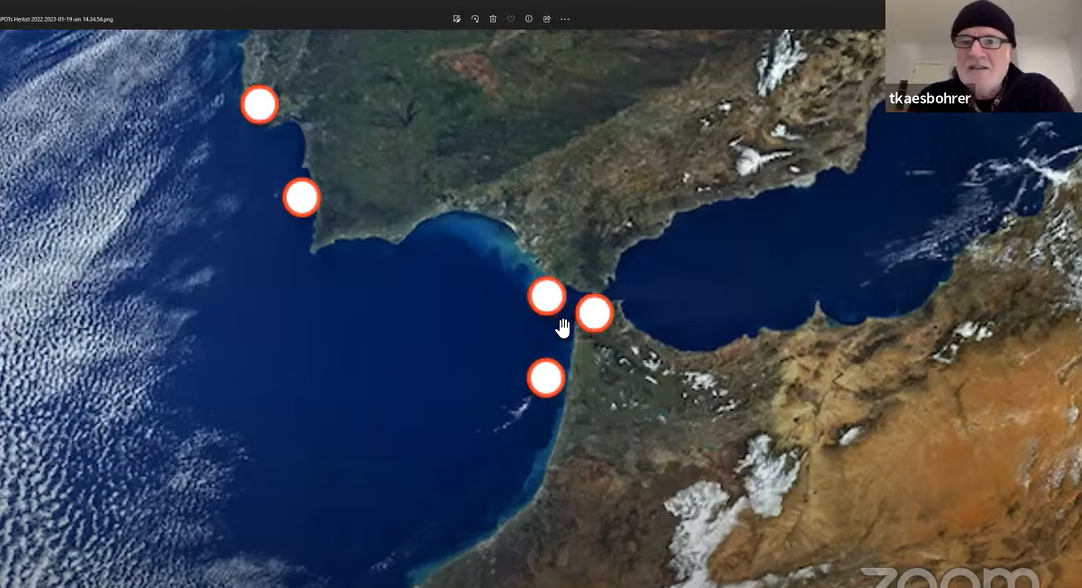Open the image editor with the edit icon
1082x588 pixels.
click(457, 19)
